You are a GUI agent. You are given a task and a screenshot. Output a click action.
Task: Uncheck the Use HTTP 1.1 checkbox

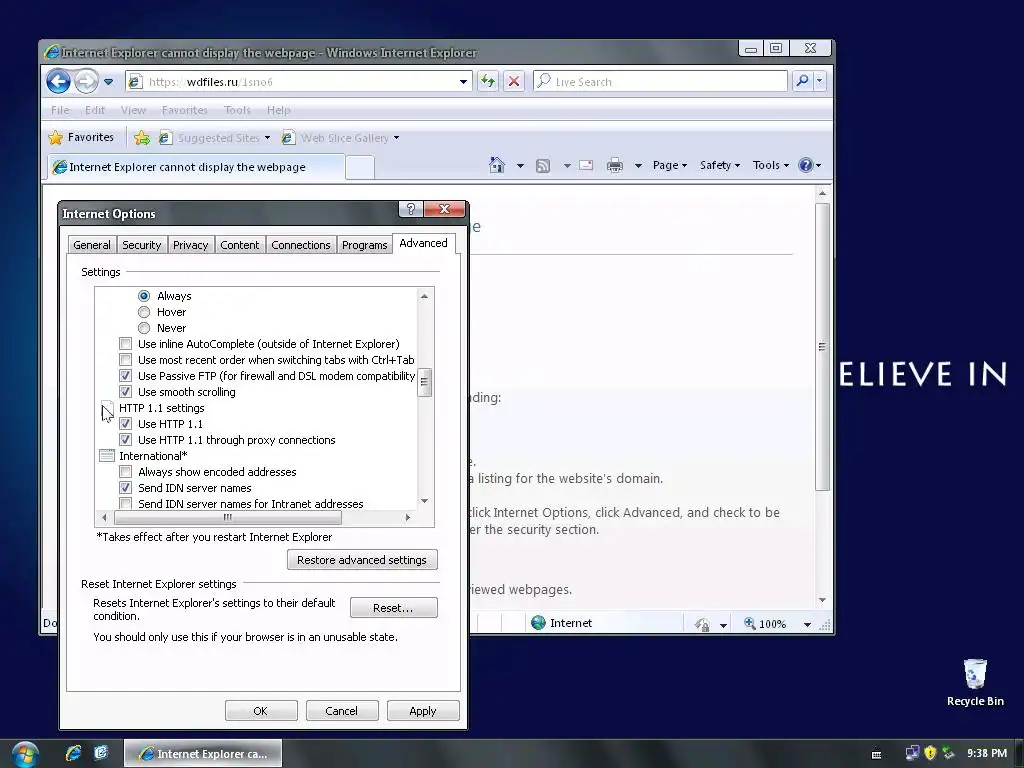125,424
